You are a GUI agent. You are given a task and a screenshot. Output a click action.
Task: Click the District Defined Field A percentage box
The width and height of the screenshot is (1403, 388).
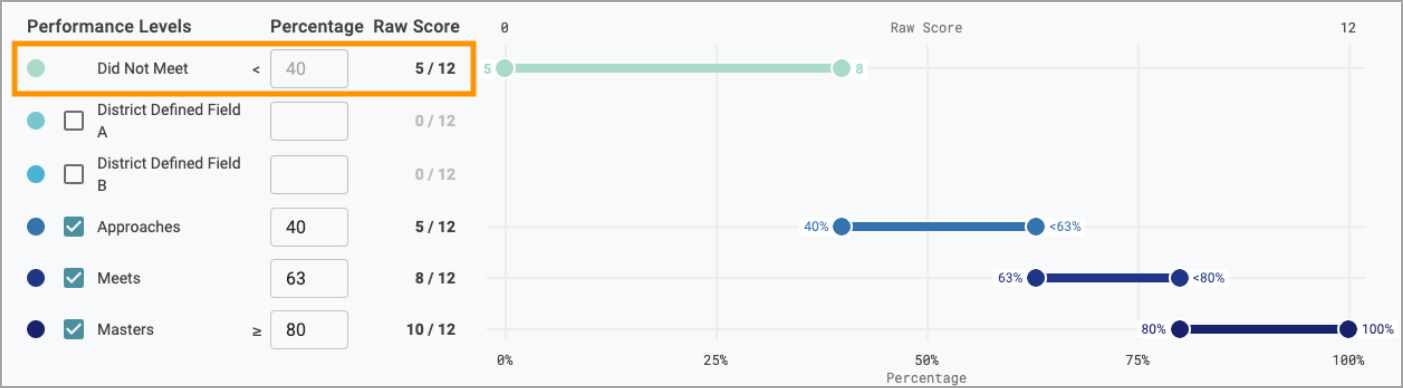pos(309,121)
